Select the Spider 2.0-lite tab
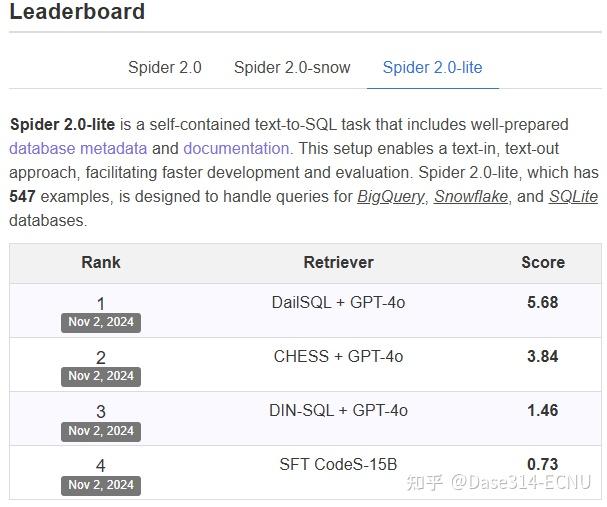 [432, 68]
